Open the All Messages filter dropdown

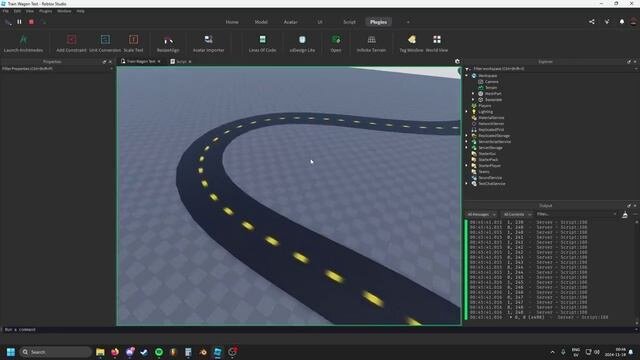point(481,214)
